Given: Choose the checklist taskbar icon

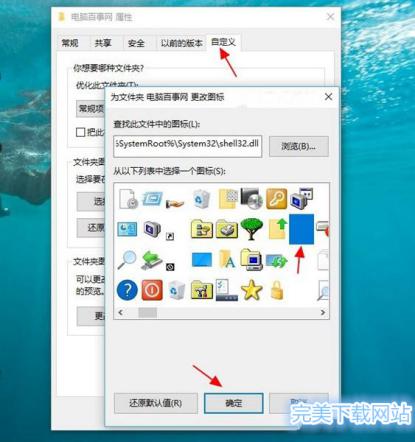Looking at the screenshot, I should coord(227,290).
